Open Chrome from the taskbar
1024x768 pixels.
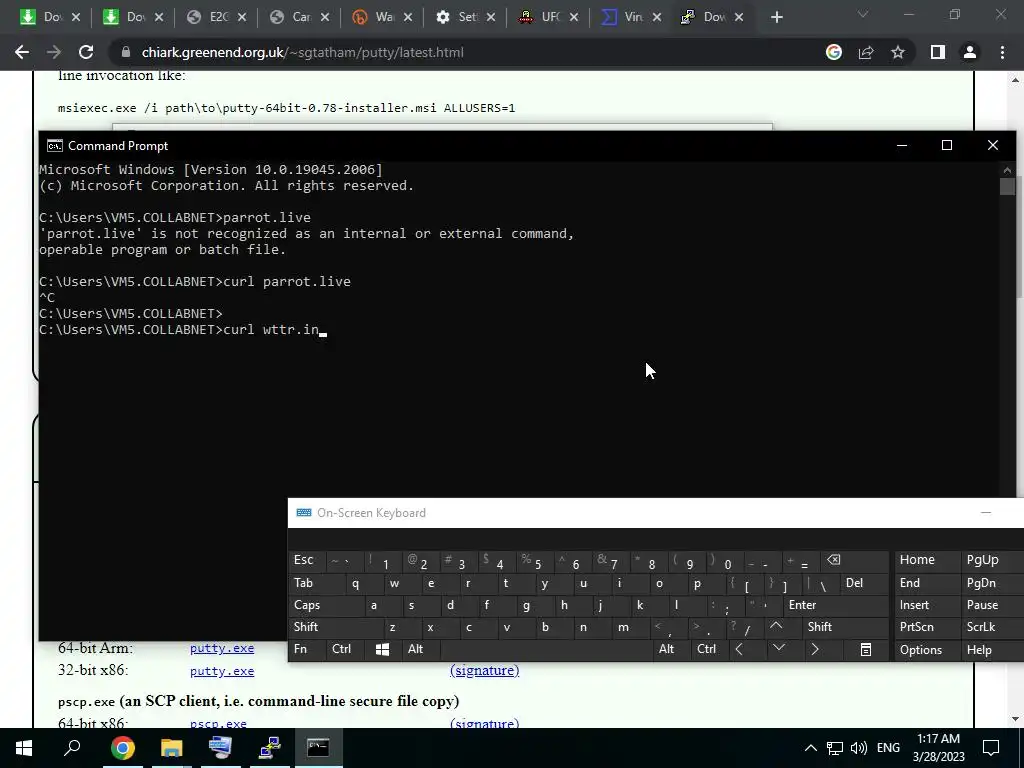[122, 748]
